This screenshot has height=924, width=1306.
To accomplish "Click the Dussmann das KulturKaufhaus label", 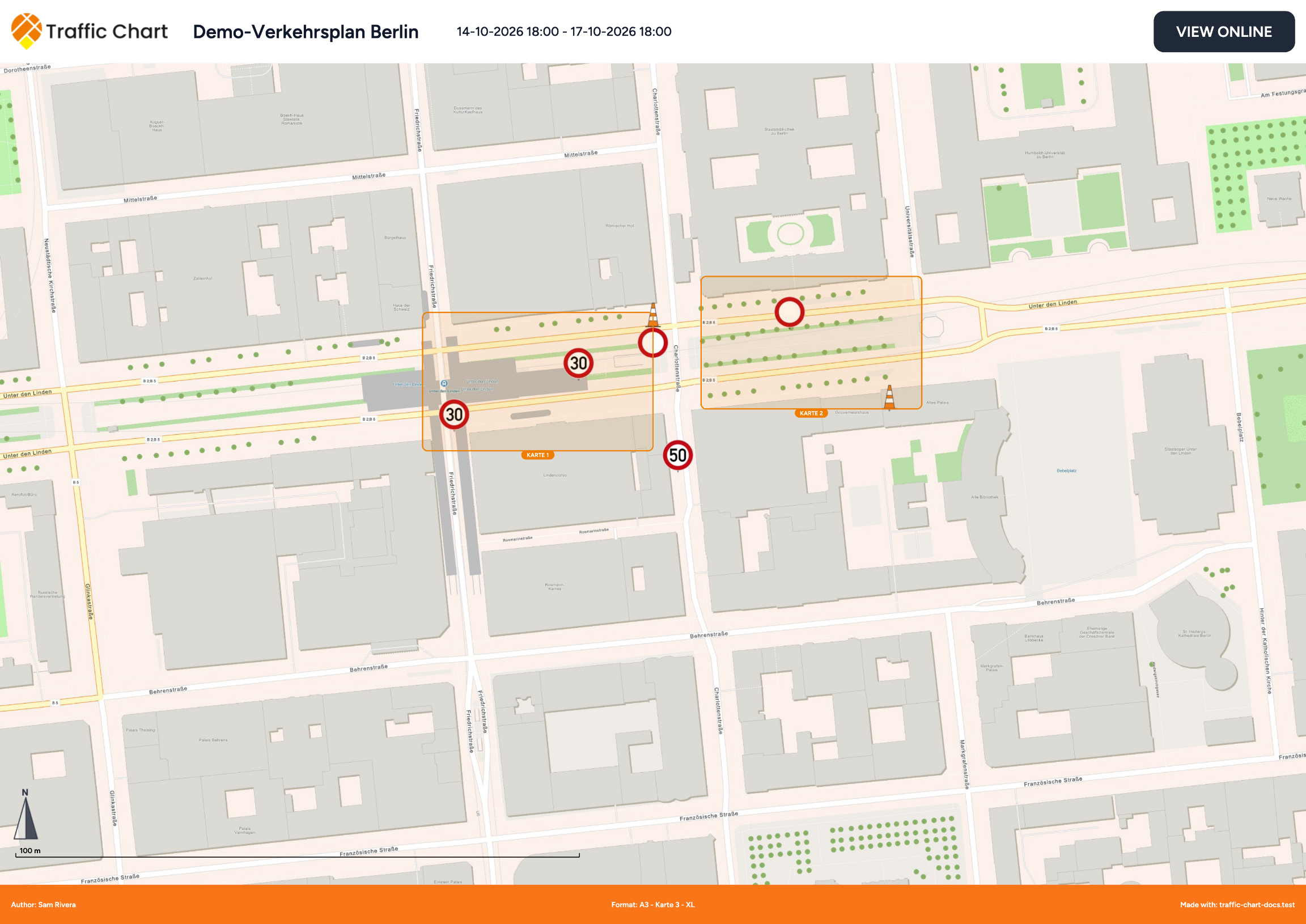I will tap(468, 110).
